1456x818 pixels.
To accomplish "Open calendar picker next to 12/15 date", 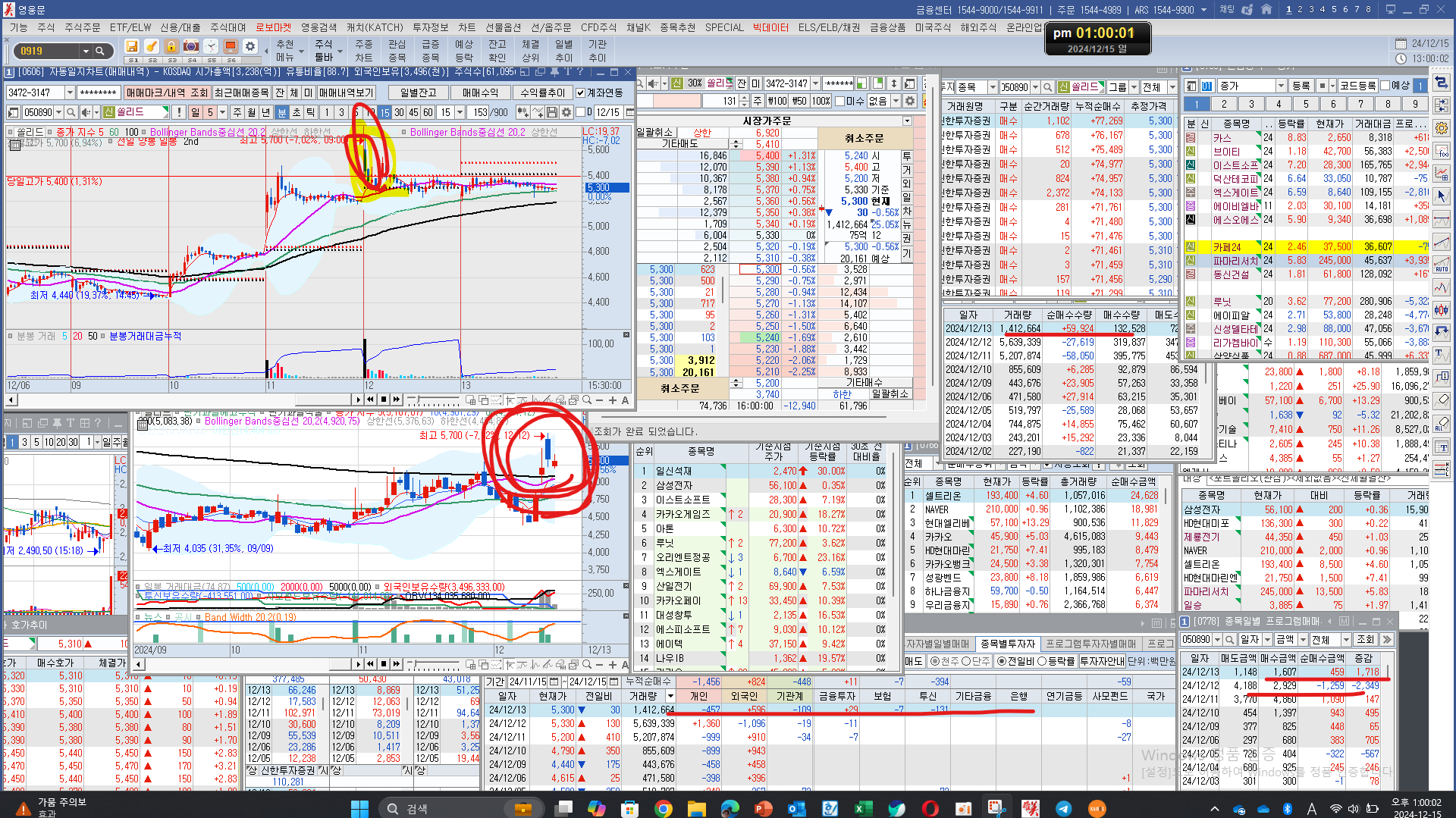I will click(629, 112).
